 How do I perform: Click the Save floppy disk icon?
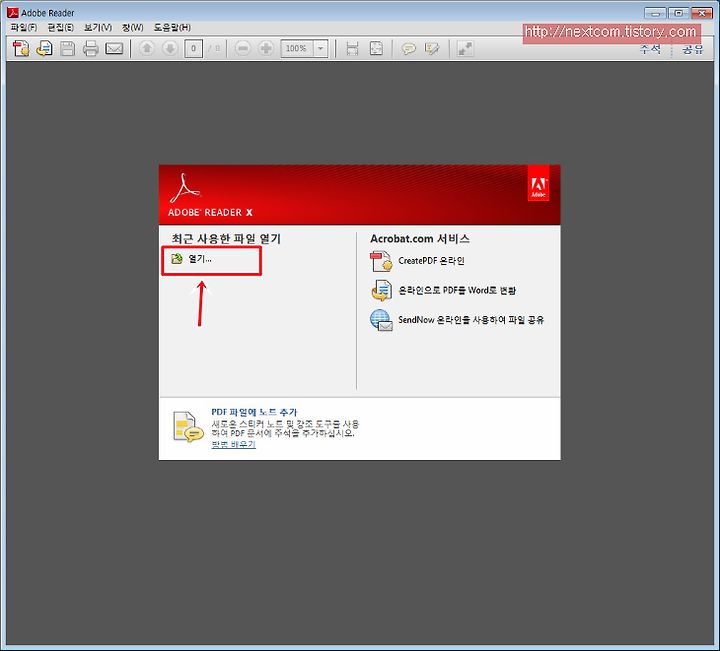coord(68,48)
